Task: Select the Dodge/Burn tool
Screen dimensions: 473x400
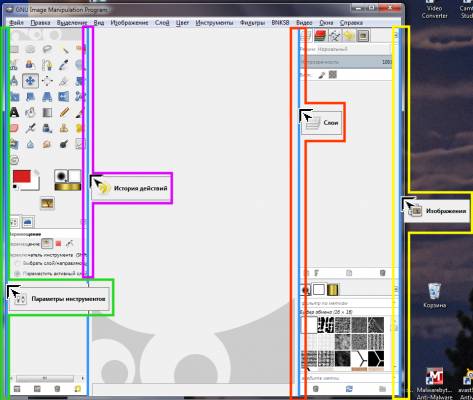Action: click(x=64, y=144)
